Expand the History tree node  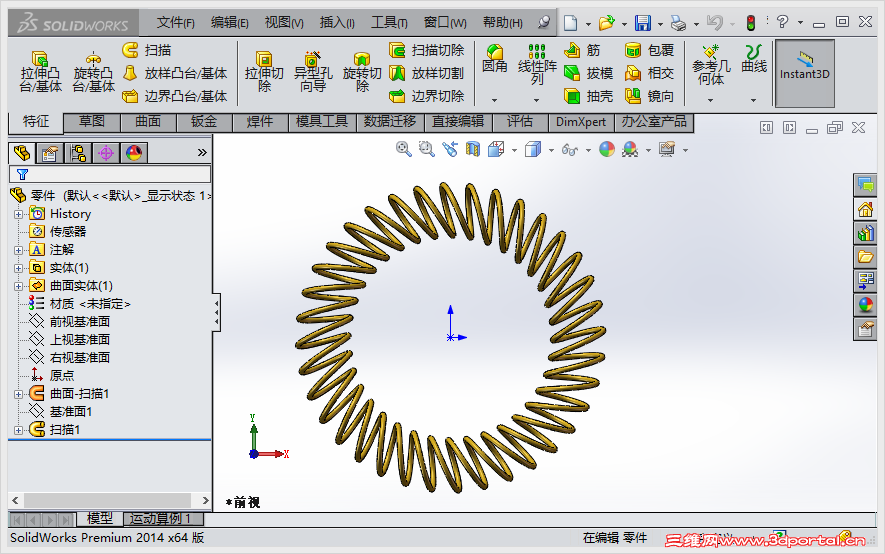tap(18, 214)
